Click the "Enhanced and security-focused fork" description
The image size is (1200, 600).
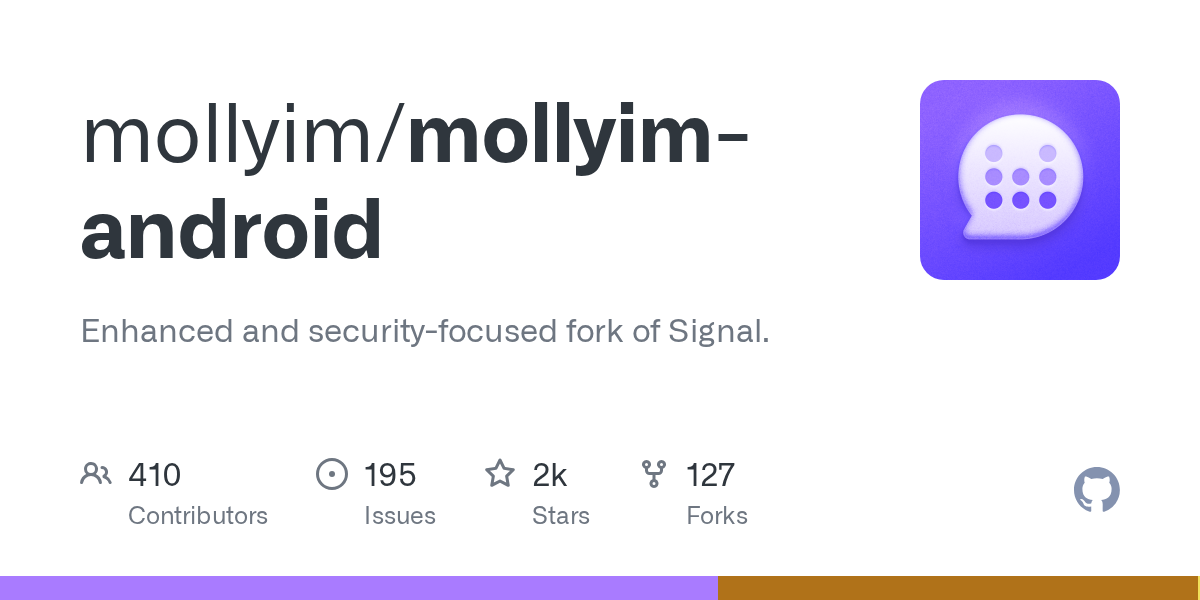click(x=425, y=331)
